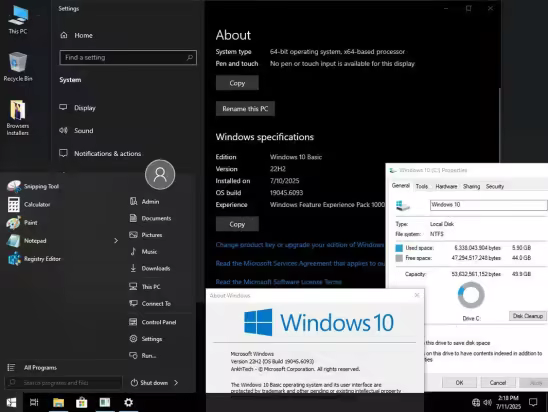
Task: Open This PC desktop icon
Action: pos(18,20)
